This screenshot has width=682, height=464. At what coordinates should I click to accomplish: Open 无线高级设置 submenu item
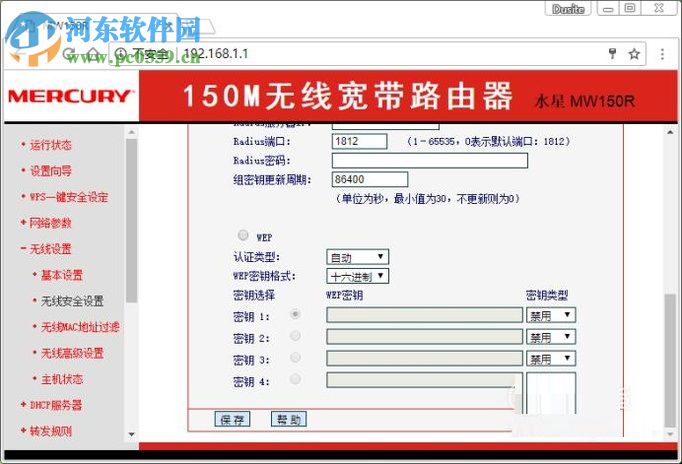tap(72, 353)
